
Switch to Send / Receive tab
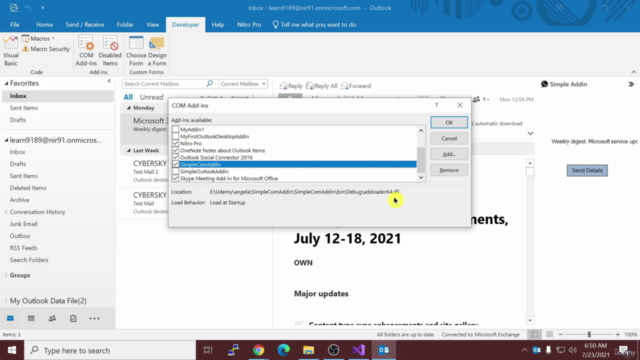coord(84,24)
